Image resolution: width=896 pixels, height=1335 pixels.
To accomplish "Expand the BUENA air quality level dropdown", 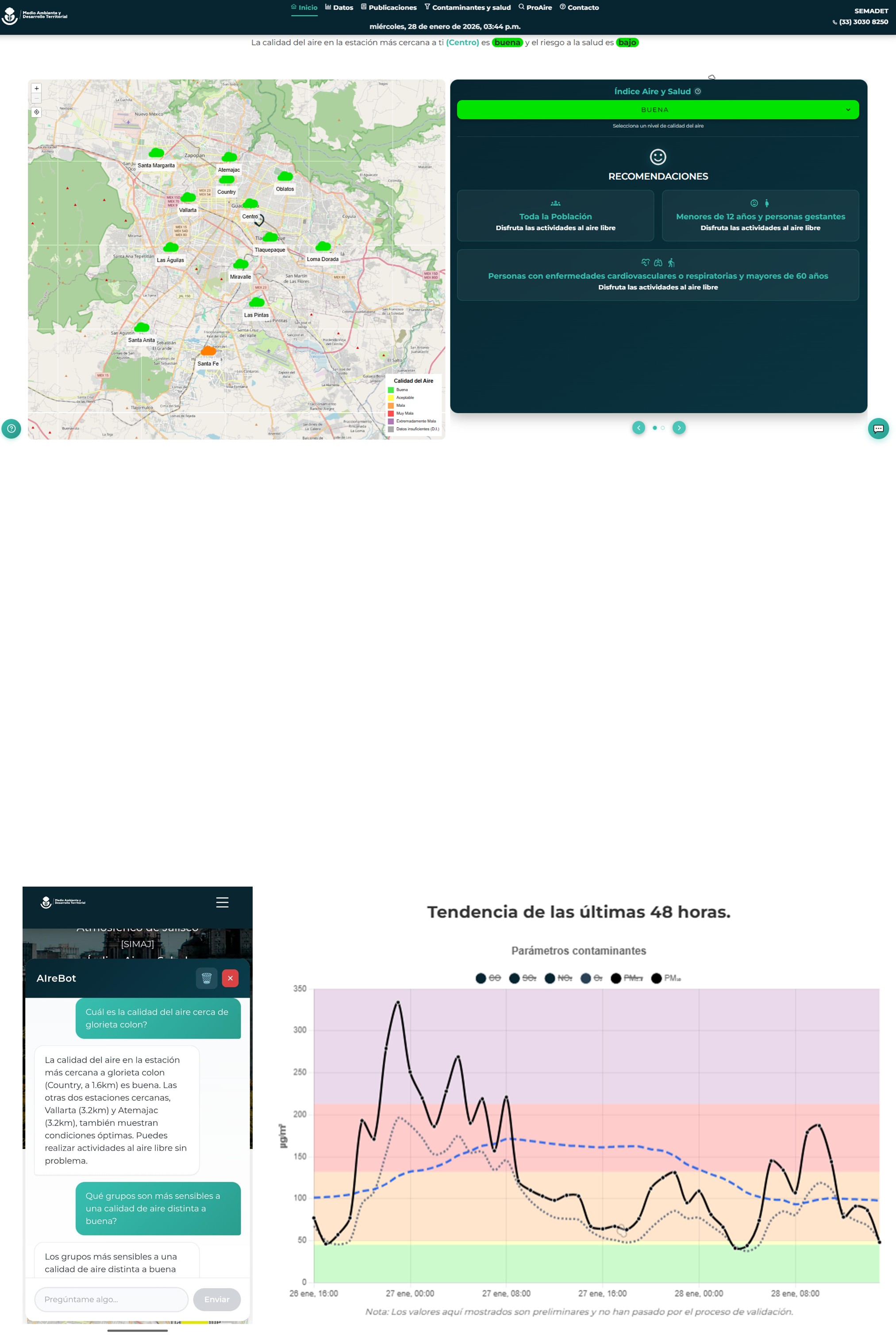I will (x=658, y=110).
